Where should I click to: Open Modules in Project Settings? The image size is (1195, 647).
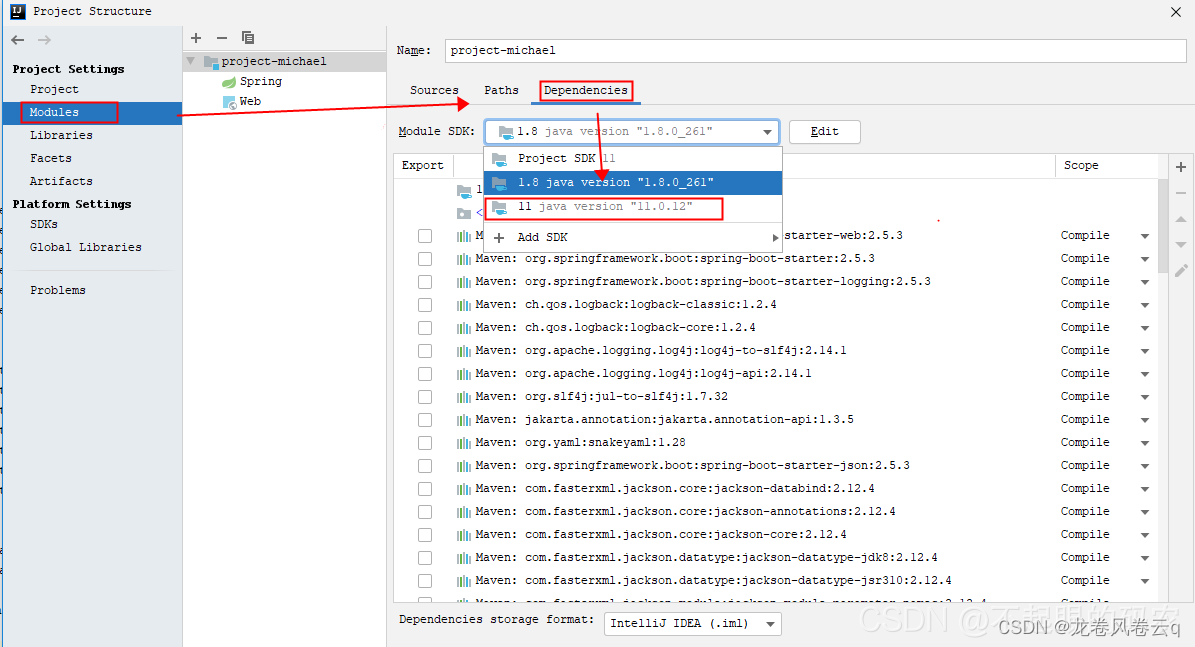[92, 113]
